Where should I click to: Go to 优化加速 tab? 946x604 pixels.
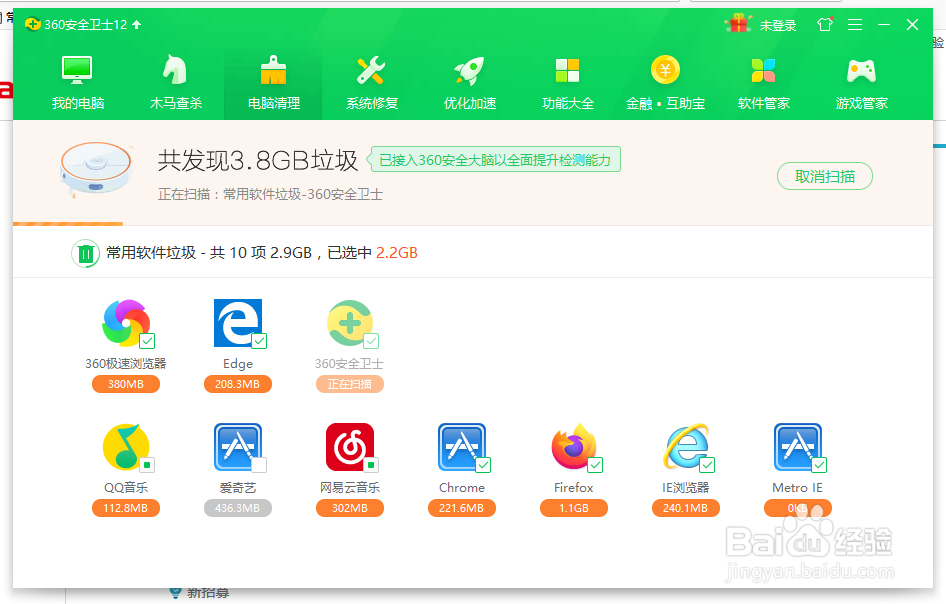[x=470, y=82]
